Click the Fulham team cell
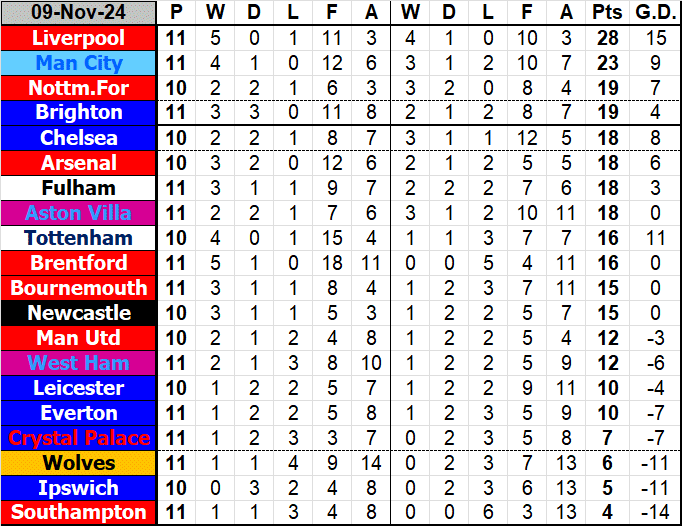 click(x=79, y=188)
